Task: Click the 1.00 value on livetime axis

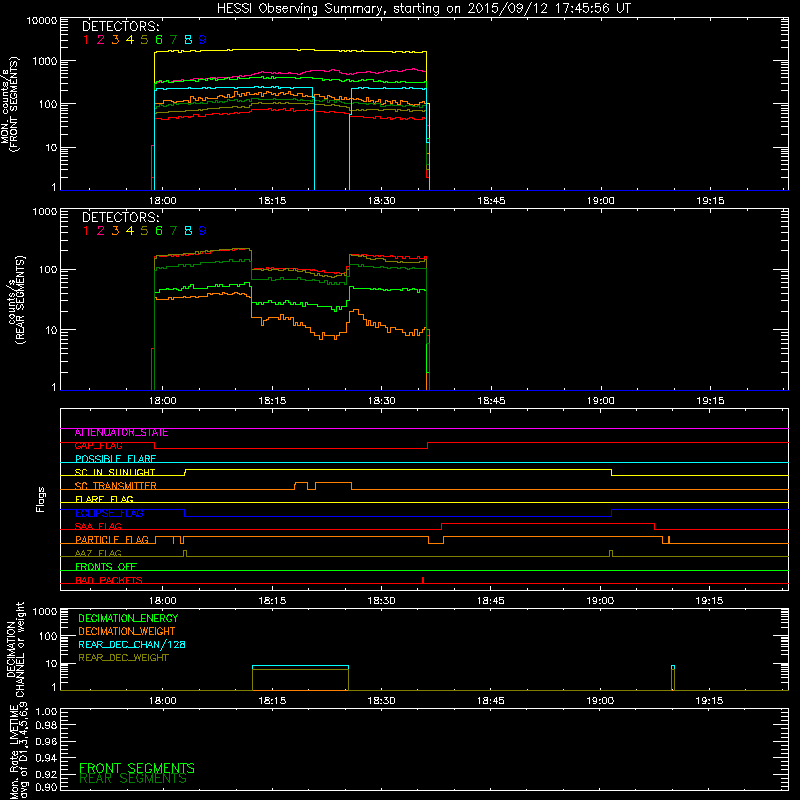Action: pos(46,712)
